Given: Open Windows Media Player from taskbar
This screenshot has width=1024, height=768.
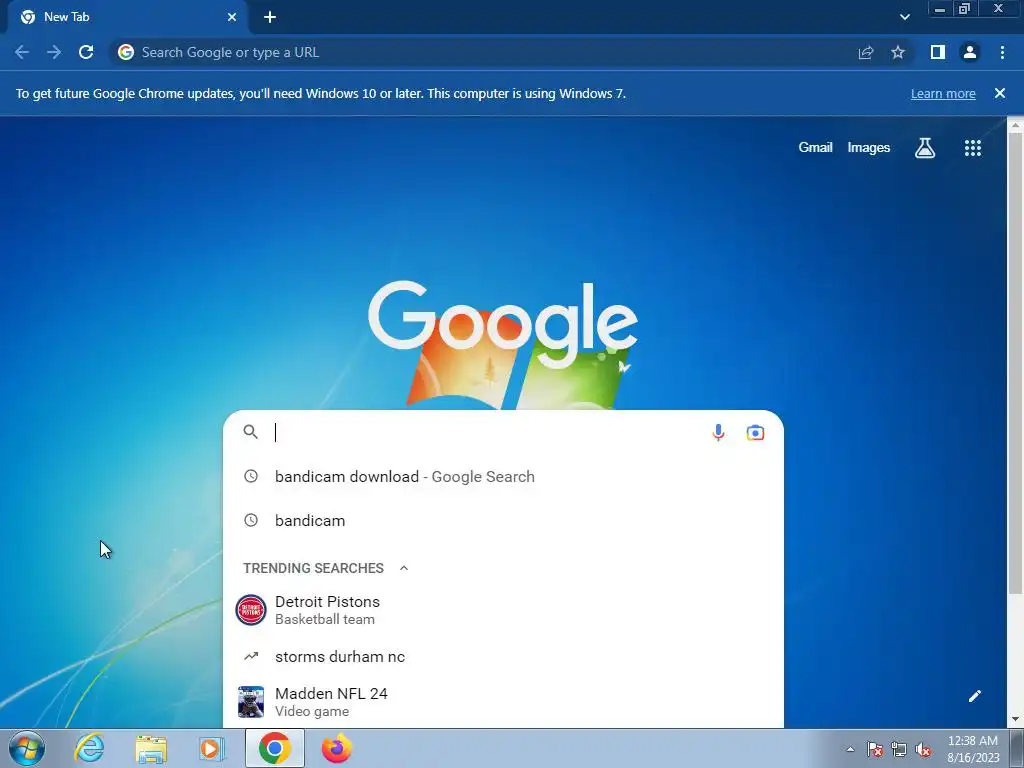Looking at the screenshot, I should tap(211, 748).
